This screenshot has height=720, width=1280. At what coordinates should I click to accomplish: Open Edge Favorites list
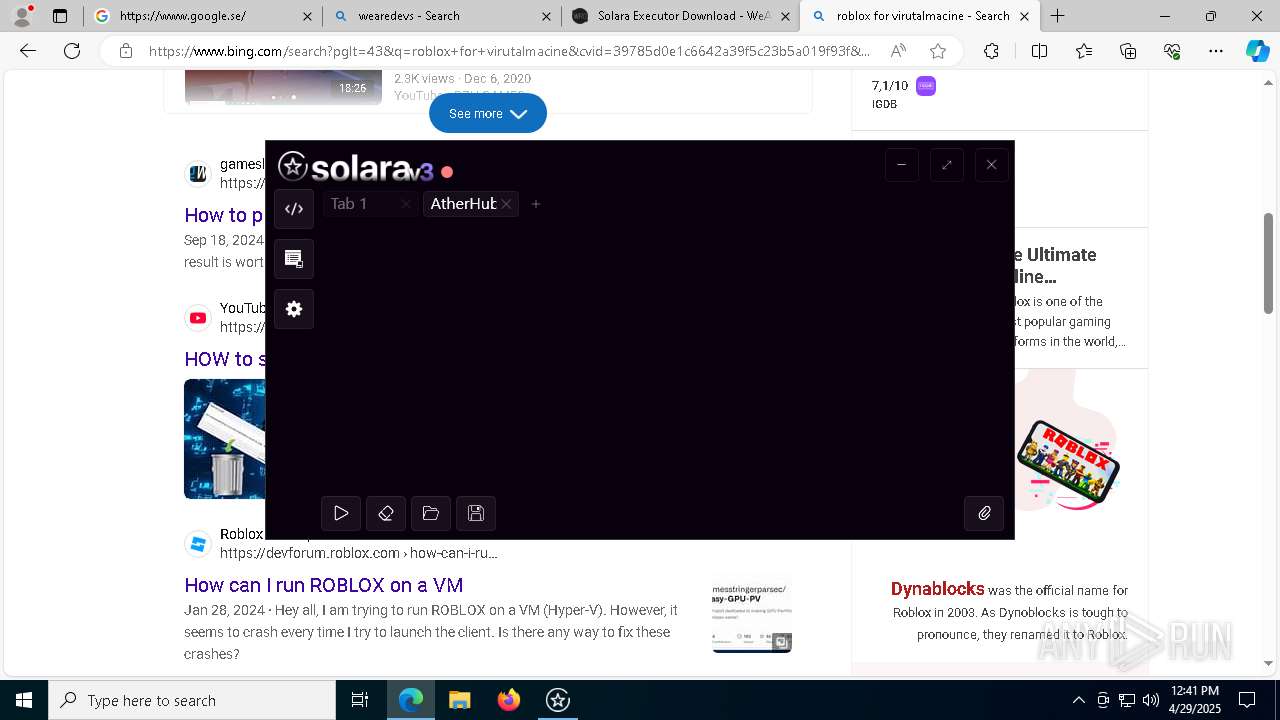(x=1084, y=51)
